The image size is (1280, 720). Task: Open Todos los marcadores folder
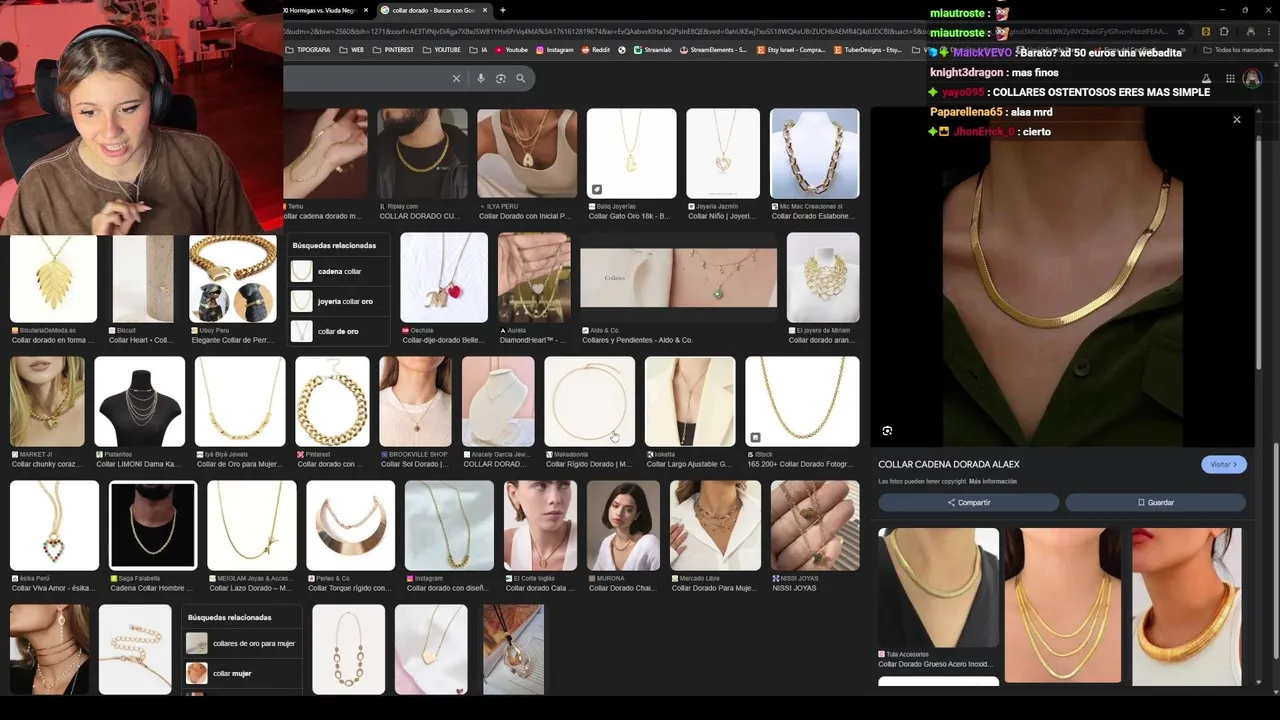click(1238, 50)
